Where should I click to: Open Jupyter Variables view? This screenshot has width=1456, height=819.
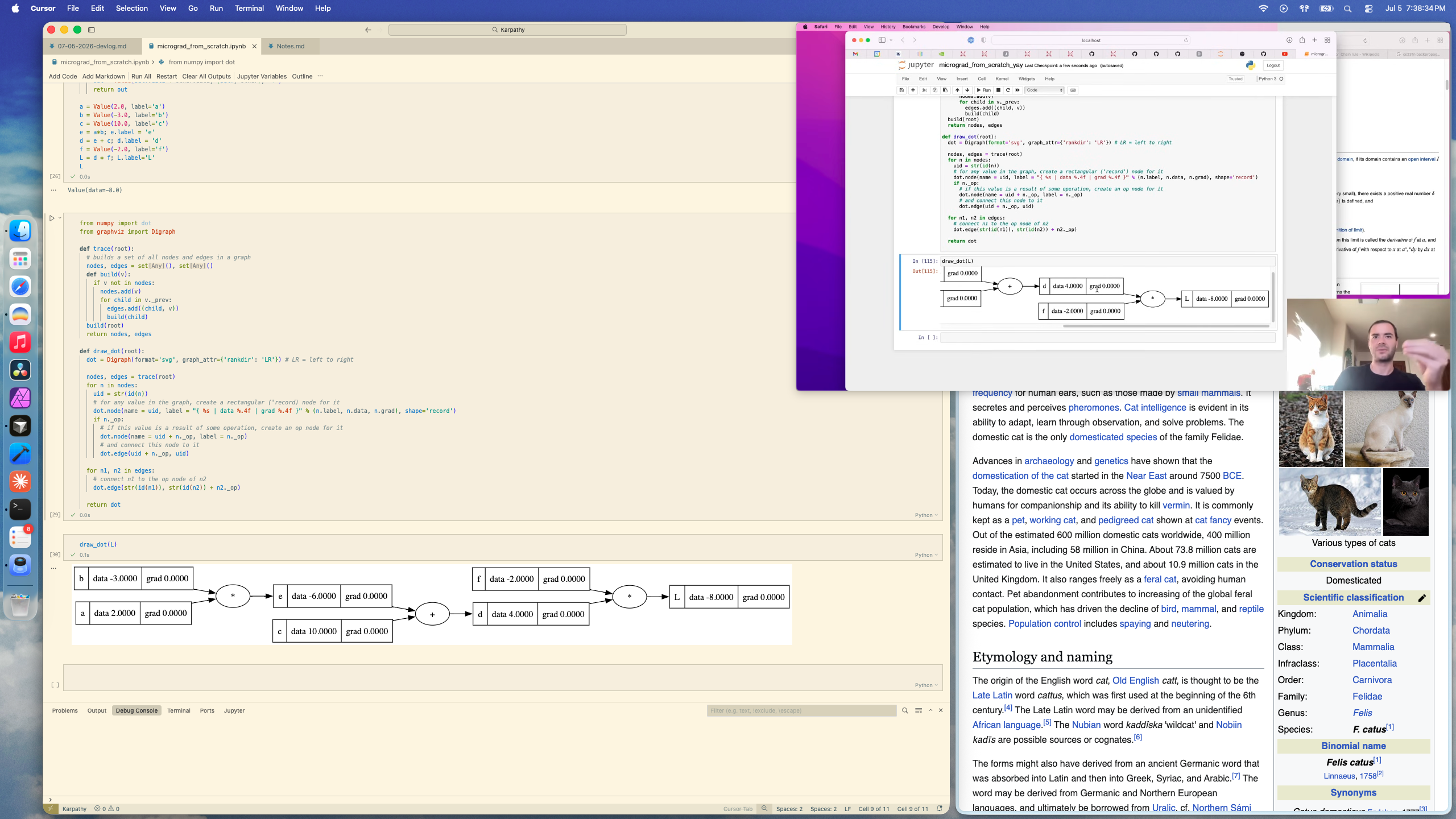pyautogui.click(x=262, y=76)
